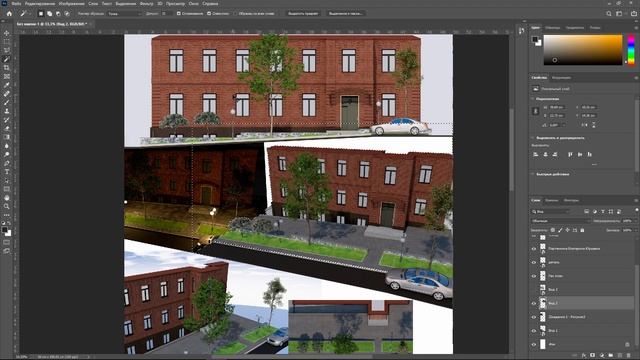Image resolution: width=640 pixels, height=360 pixels.
Task: Select the Brush tool
Action: pos(7,102)
